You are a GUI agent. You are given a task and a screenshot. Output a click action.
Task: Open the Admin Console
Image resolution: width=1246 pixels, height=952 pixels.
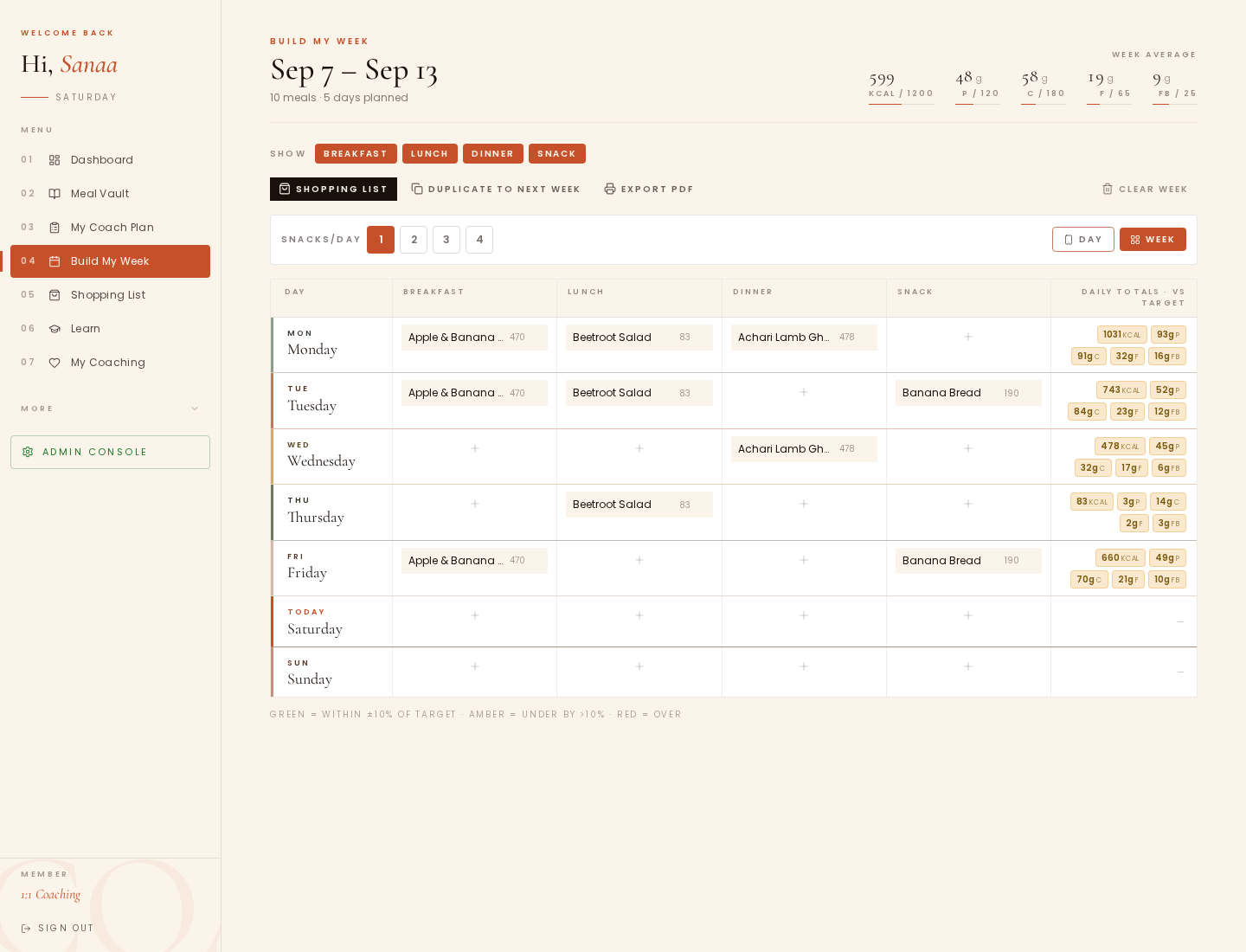110,452
